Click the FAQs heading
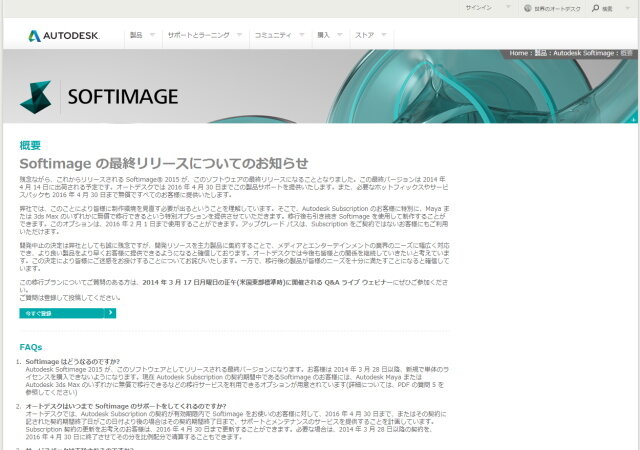 click(x=31, y=347)
